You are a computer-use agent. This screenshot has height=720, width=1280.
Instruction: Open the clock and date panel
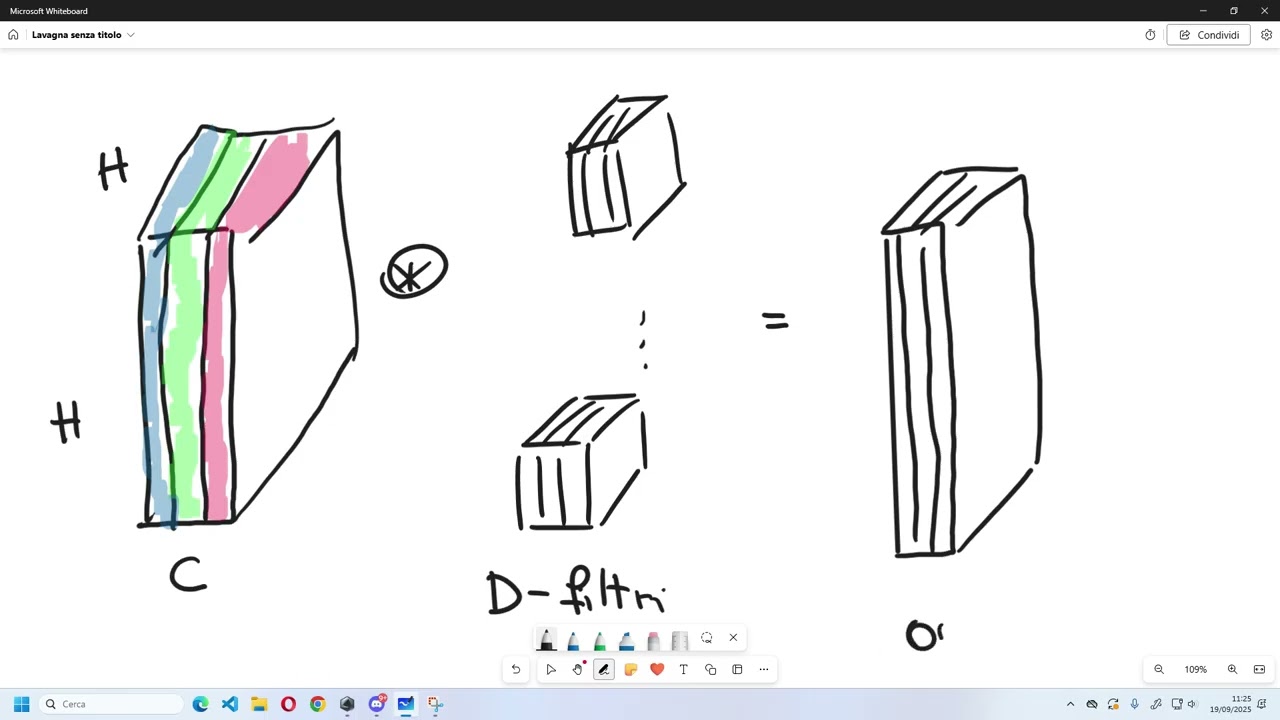1231,704
